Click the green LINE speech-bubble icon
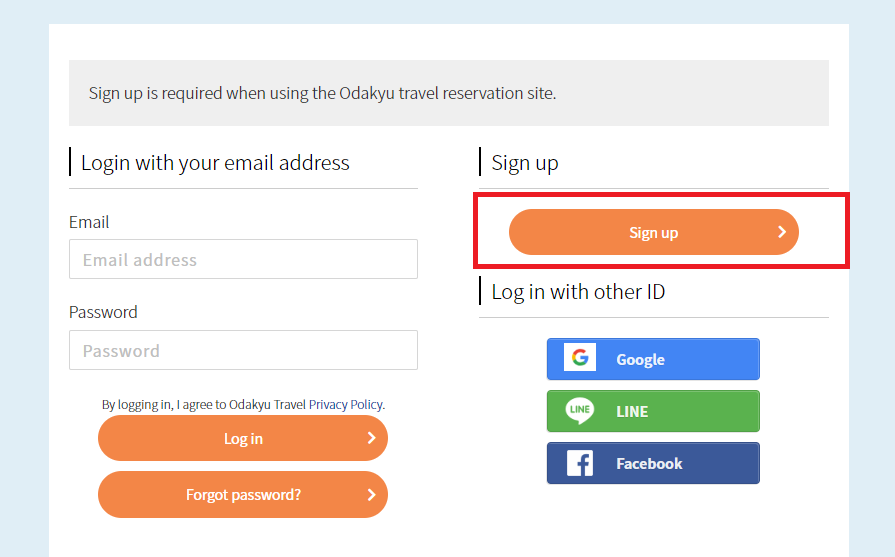This screenshot has width=895, height=557. click(x=580, y=410)
